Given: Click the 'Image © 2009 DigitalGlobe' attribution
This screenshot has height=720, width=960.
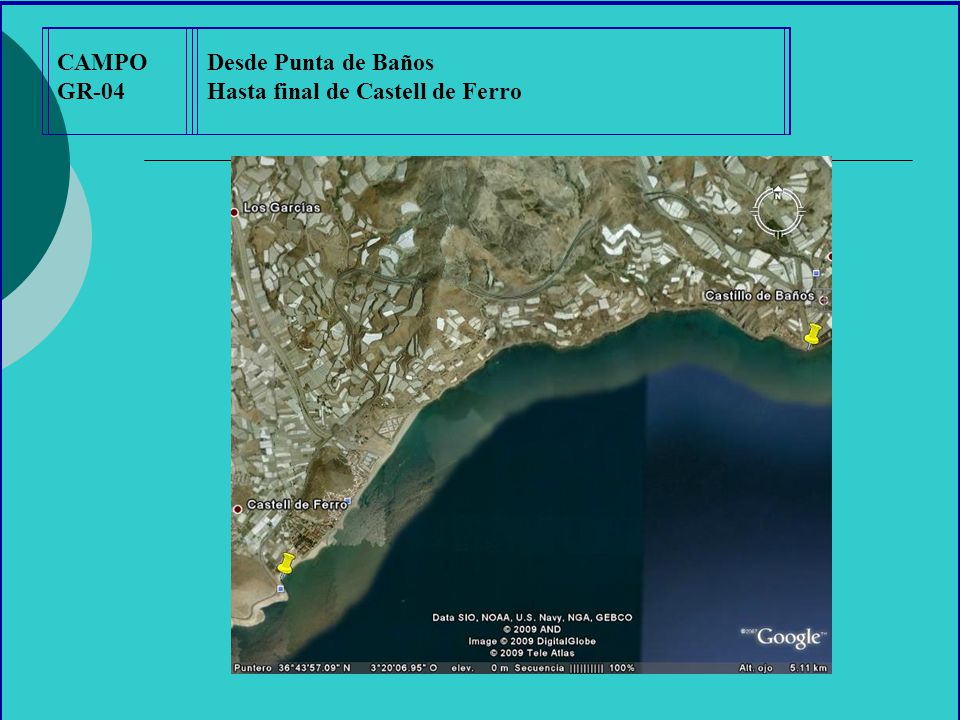Looking at the screenshot, I should pos(532,641).
